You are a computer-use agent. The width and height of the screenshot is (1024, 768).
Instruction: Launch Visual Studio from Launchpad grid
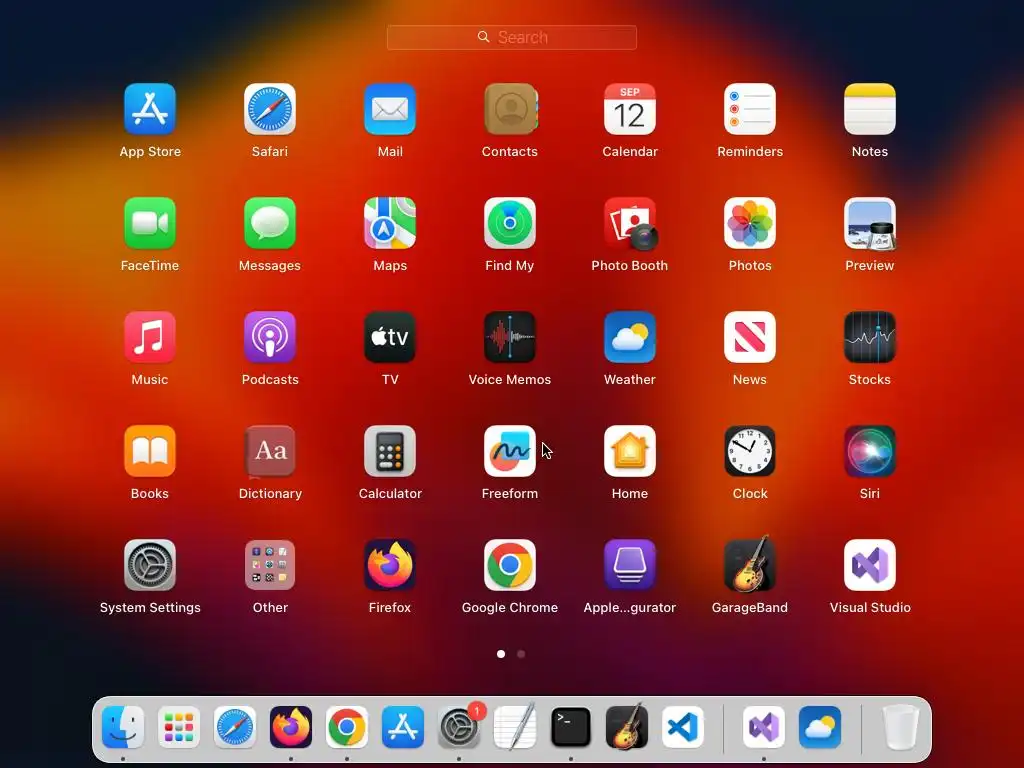(x=870, y=565)
